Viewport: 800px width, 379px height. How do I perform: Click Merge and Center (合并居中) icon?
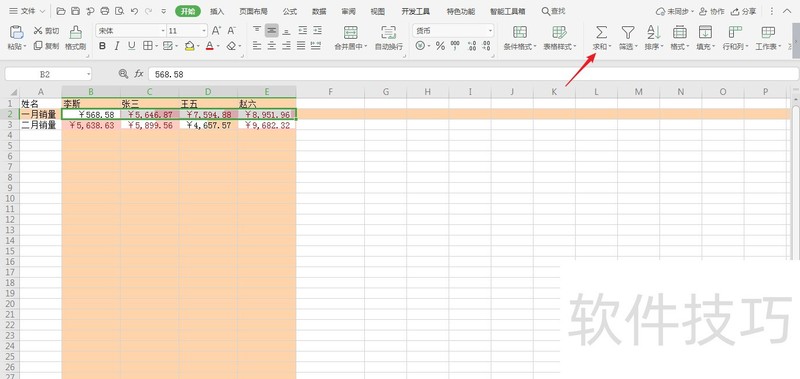(351, 32)
